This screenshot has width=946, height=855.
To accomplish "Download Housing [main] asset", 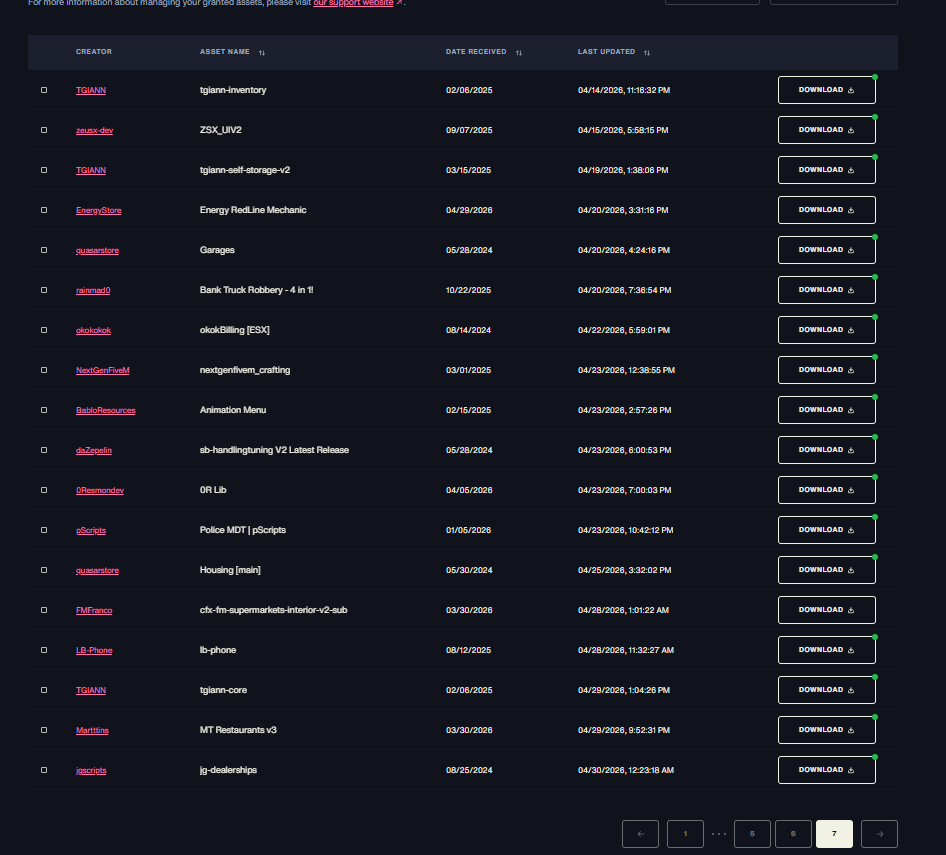I will pos(827,570).
